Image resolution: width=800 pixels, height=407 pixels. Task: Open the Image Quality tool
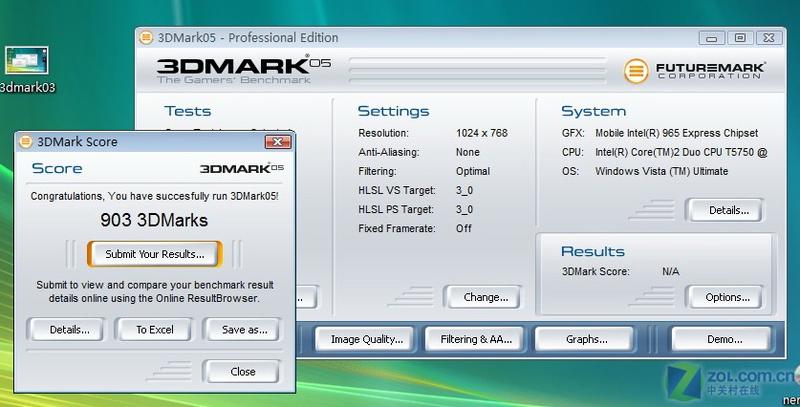(x=367, y=339)
